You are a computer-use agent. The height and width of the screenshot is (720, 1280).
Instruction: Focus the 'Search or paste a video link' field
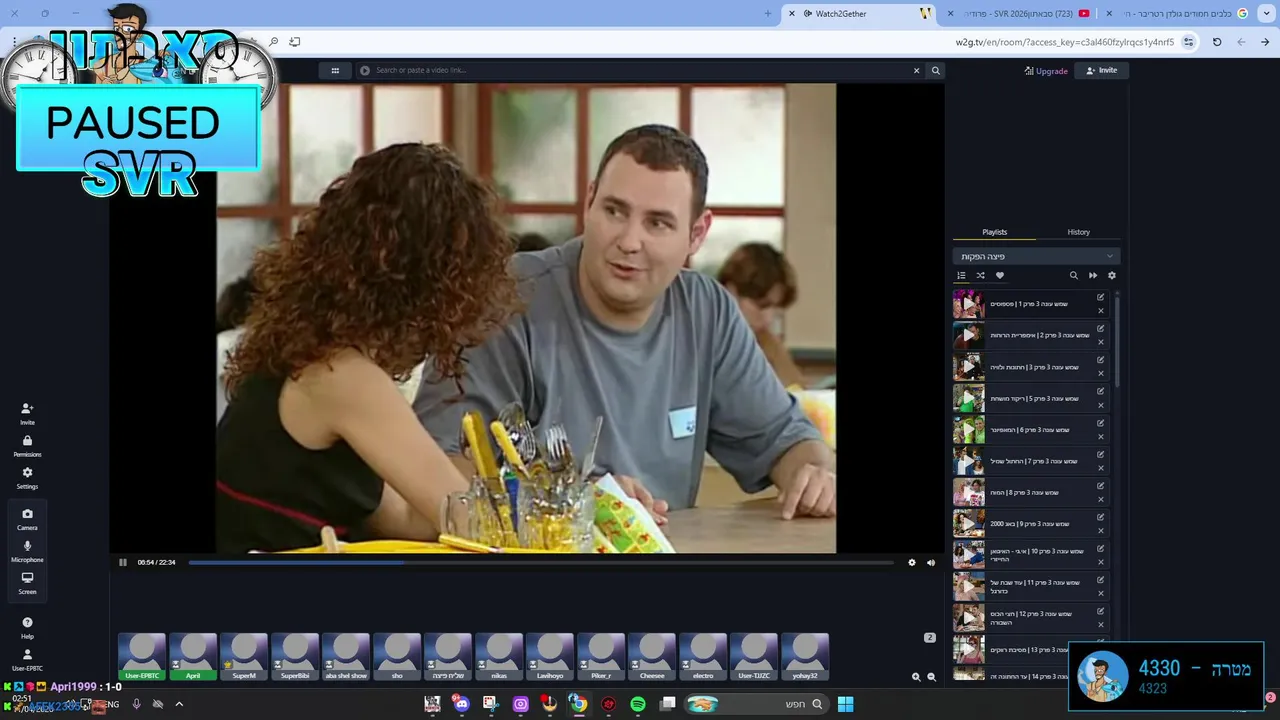pos(640,70)
